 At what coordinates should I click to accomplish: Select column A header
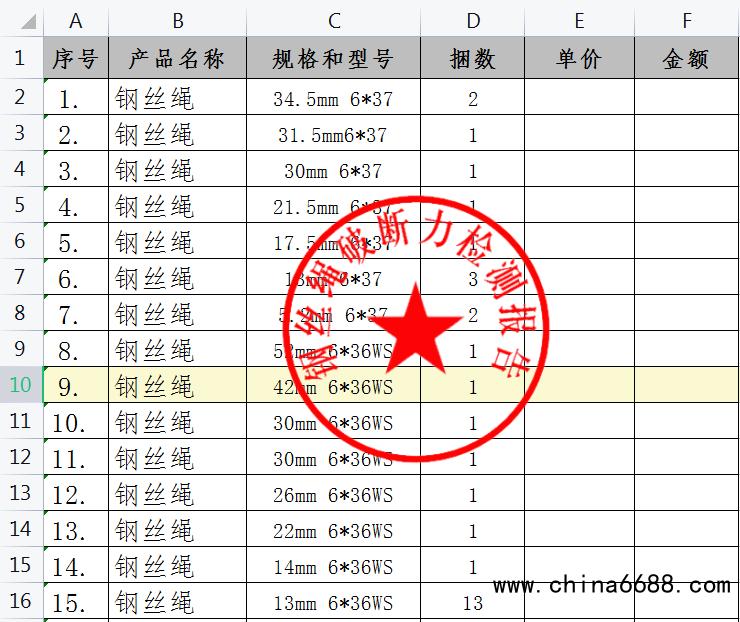76,21
